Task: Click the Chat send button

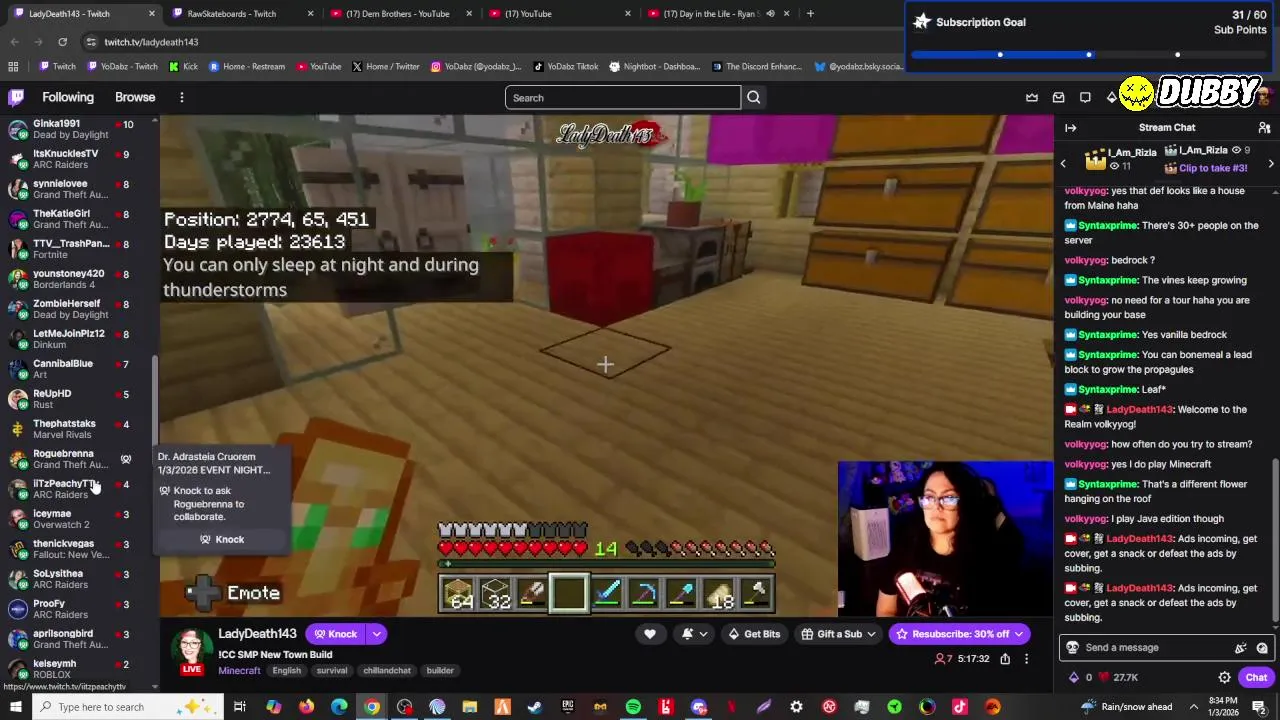Action: click(x=1256, y=677)
